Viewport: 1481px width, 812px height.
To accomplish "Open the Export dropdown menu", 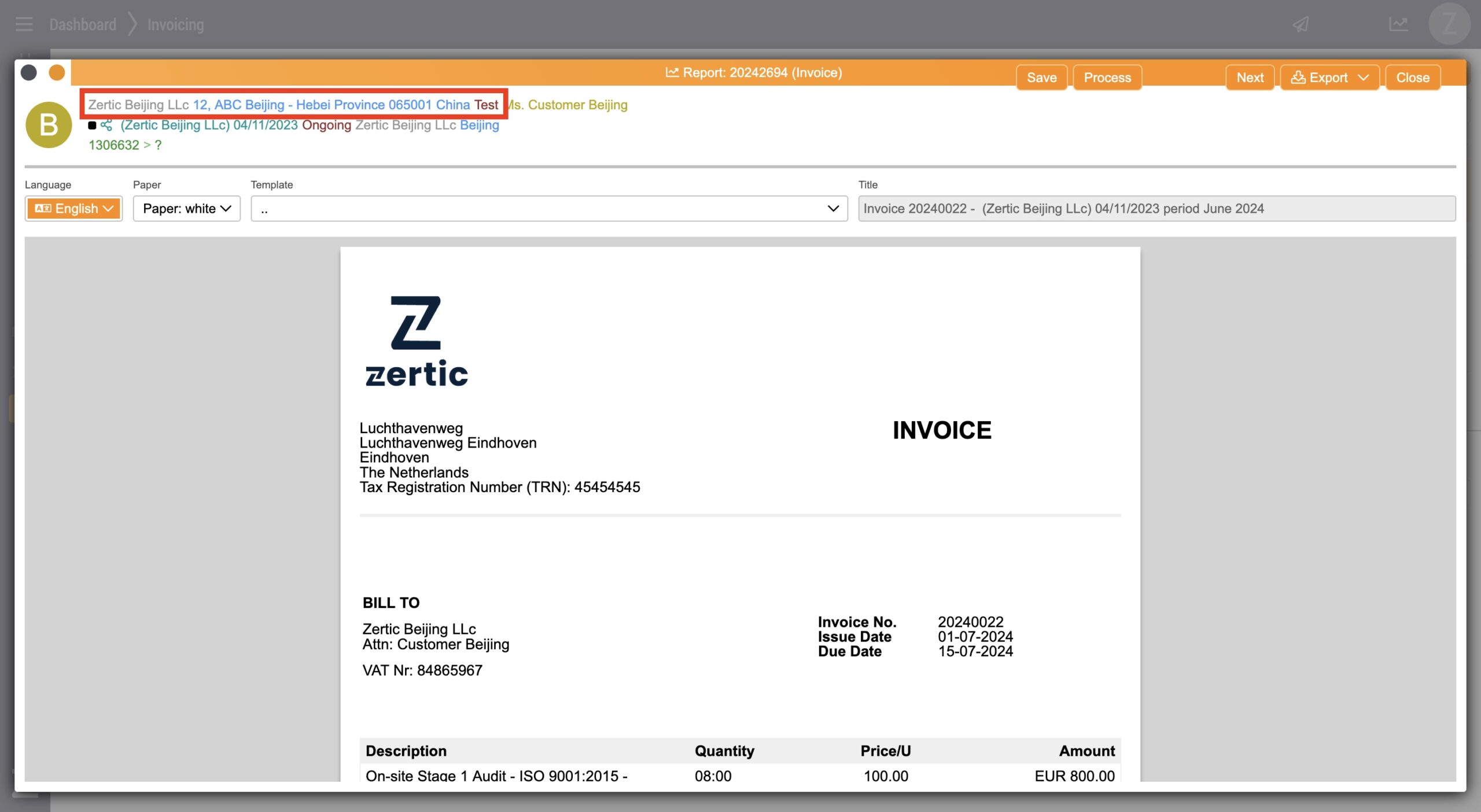I will (x=1329, y=77).
